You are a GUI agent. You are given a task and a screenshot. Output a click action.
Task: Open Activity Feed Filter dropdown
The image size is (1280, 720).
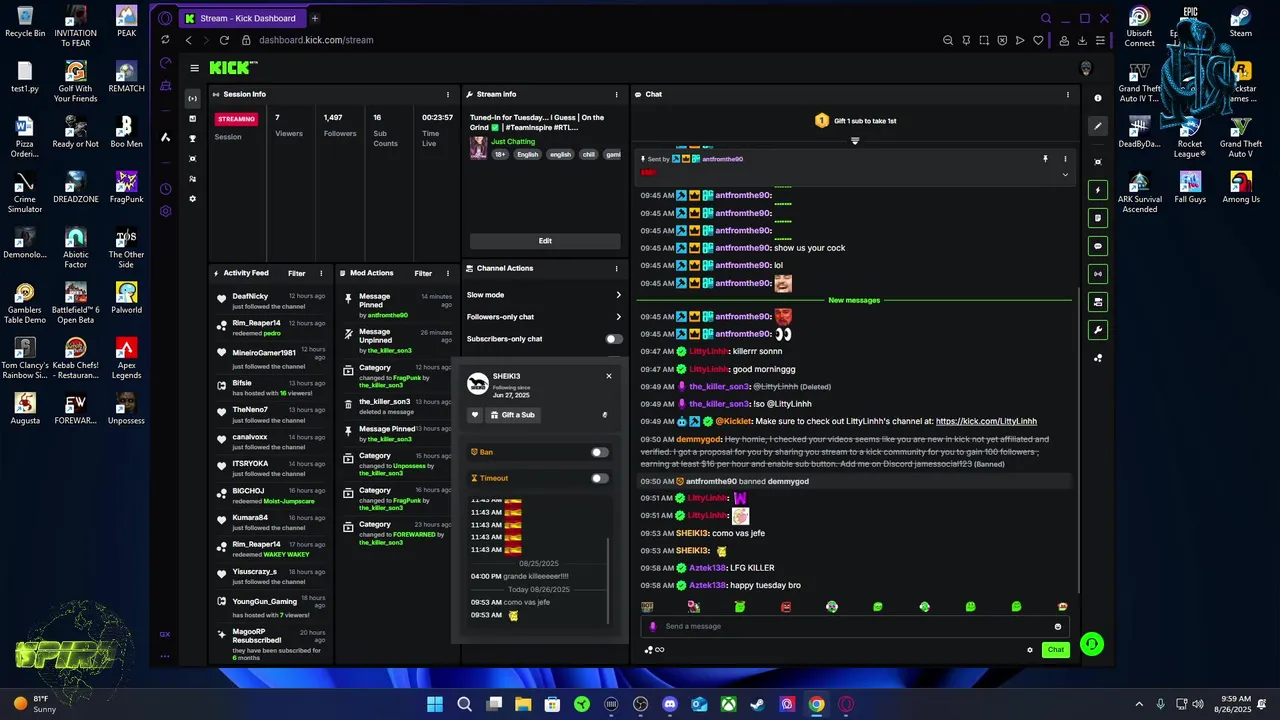click(297, 273)
